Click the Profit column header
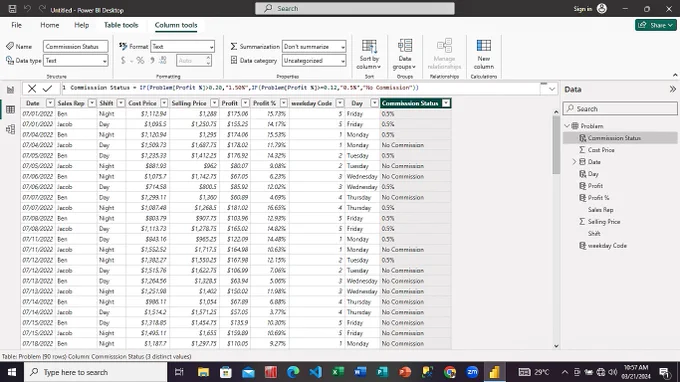The image size is (680, 382). (229, 103)
